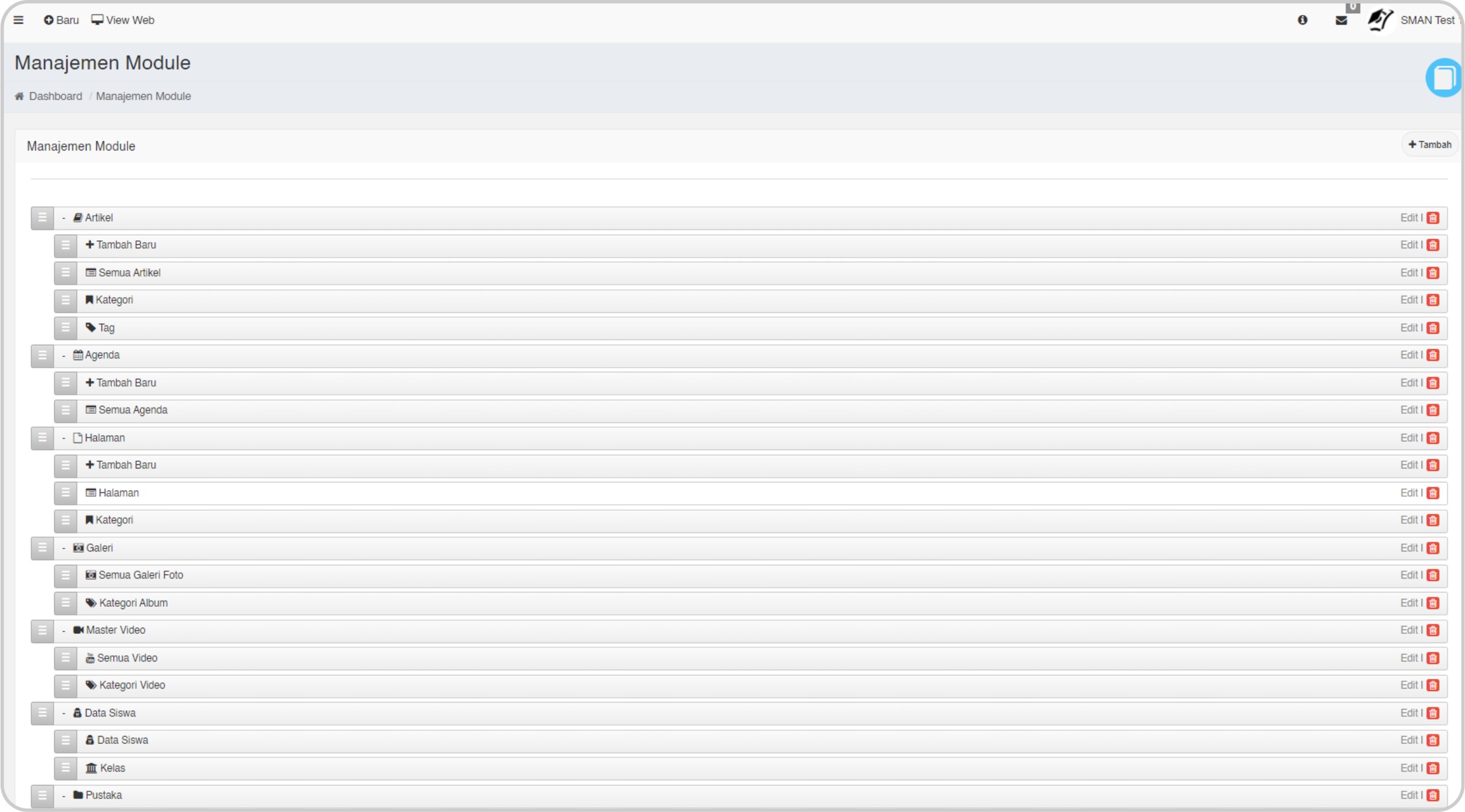Open the SMAN Test user profile
Image resolution: width=1465 pixels, height=812 pixels.
tap(1426, 20)
